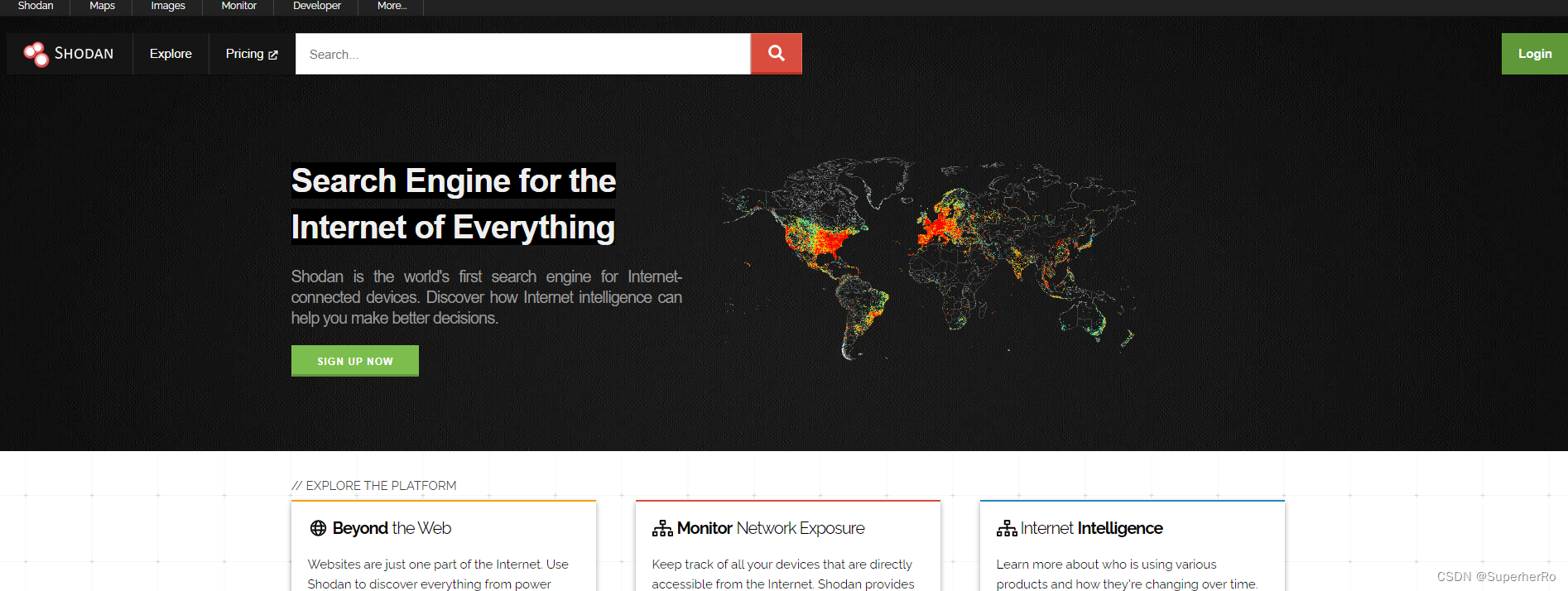Expand the More... menu in top bar

(392, 6)
